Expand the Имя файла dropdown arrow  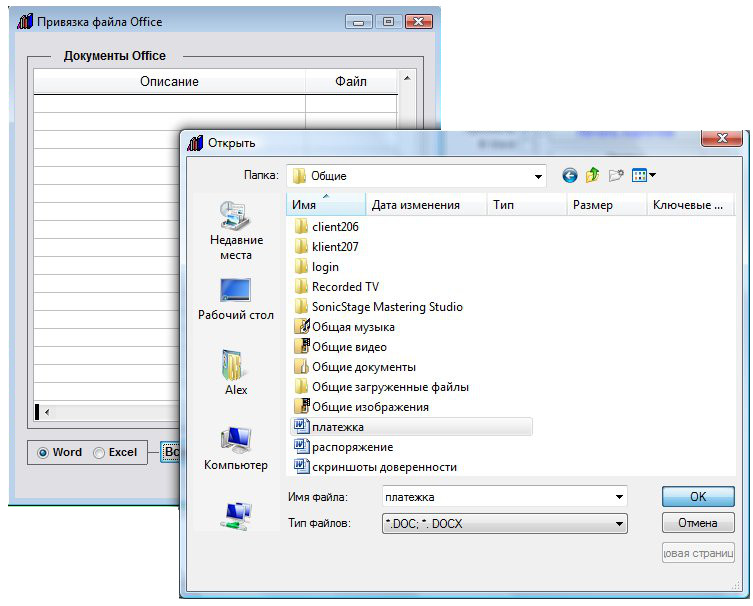(619, 497)
